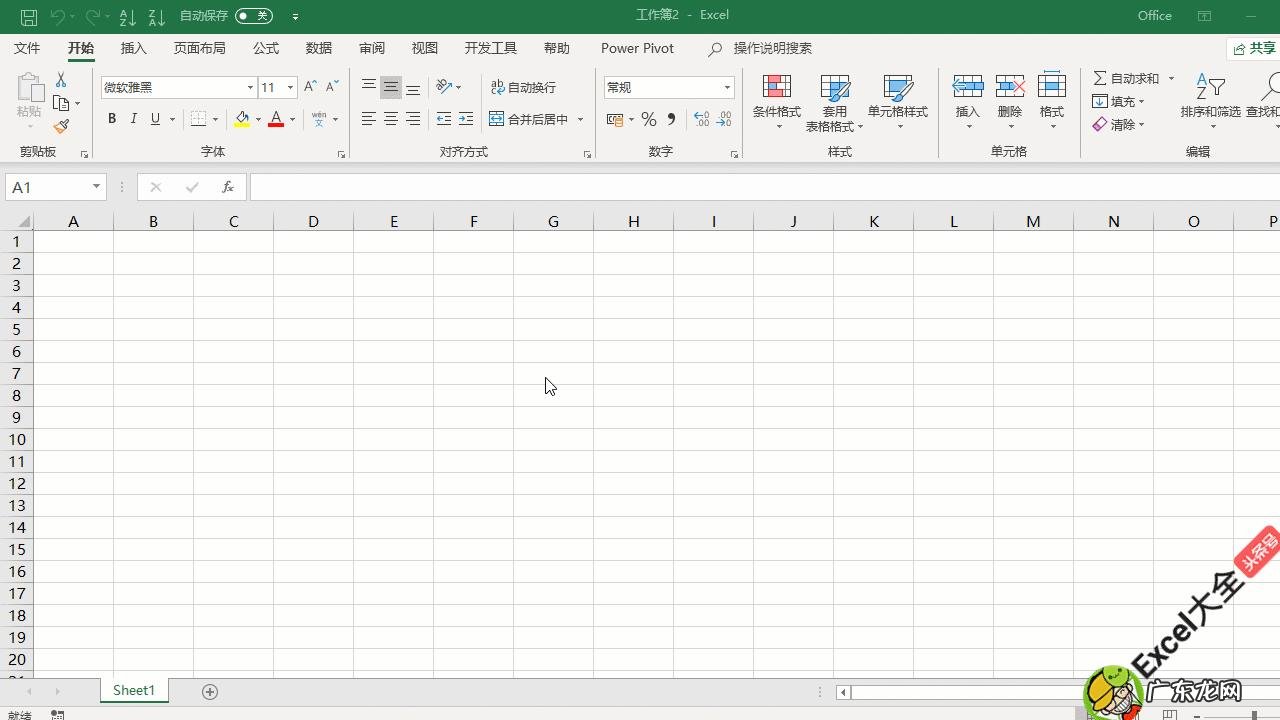Toggle Italic formatting
This screenshot has height=720, width=1280.
tap(134, 119)
